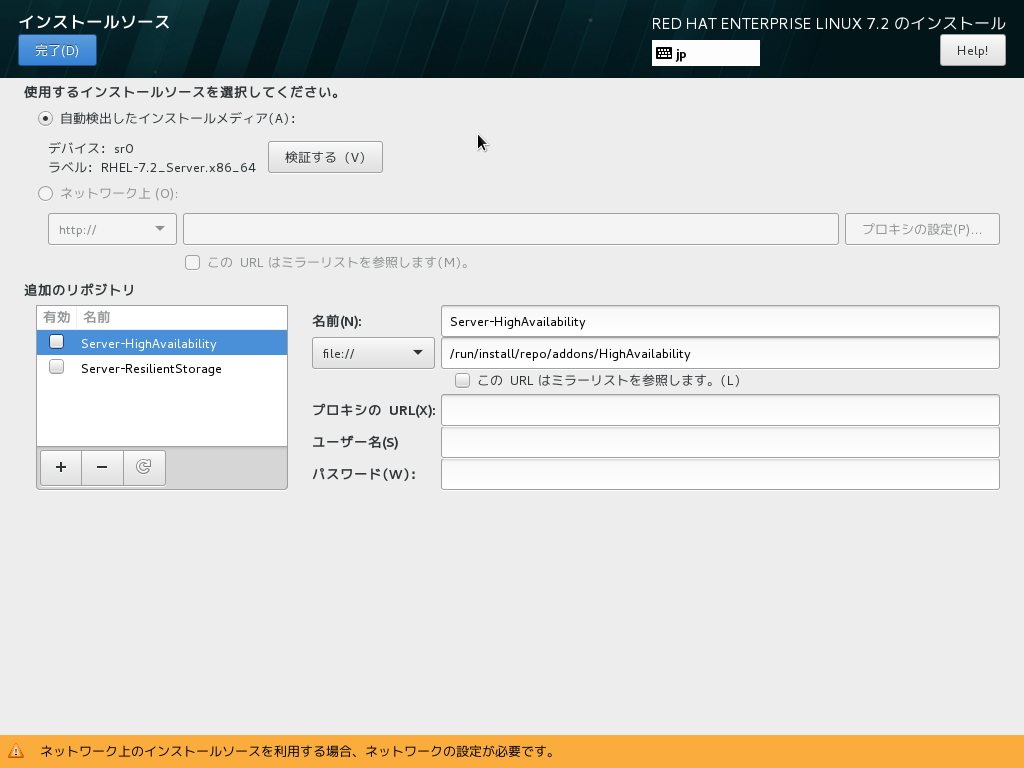
Task: Enable the Server-ResilientStorage repository checkbox
Action: click(x=57, y=367)
